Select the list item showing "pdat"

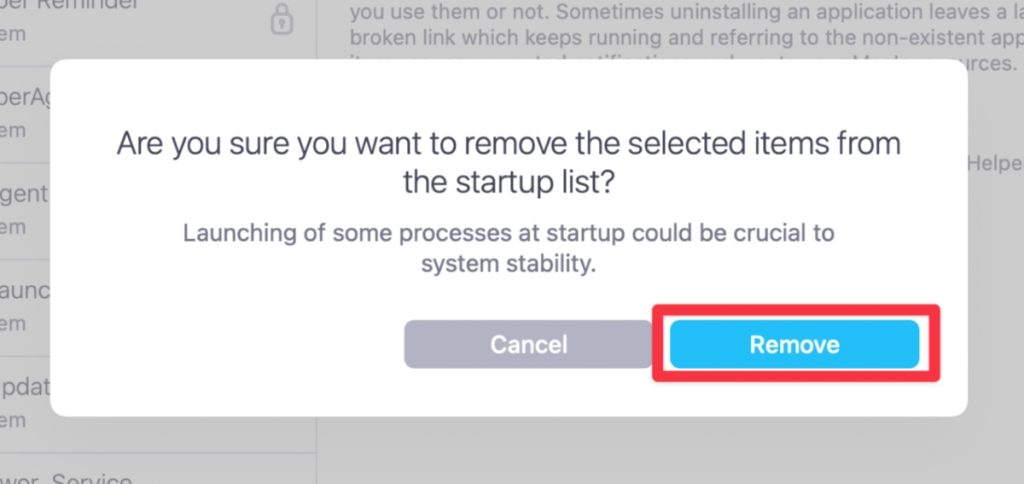[24, 386]
